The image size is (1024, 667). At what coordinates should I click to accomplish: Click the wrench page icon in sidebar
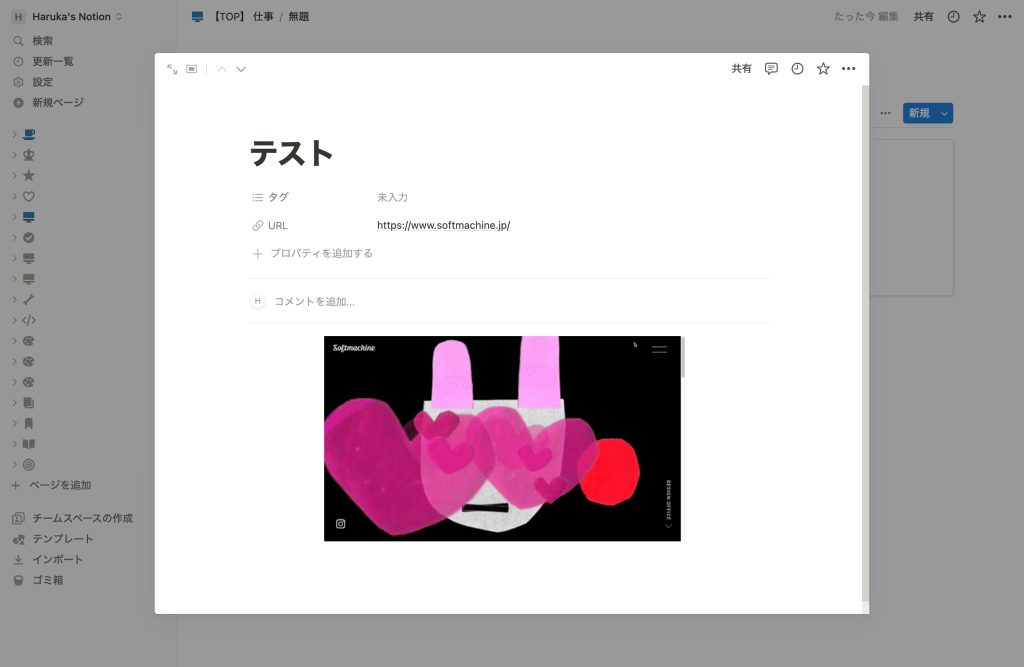click(x=29, y=300)
